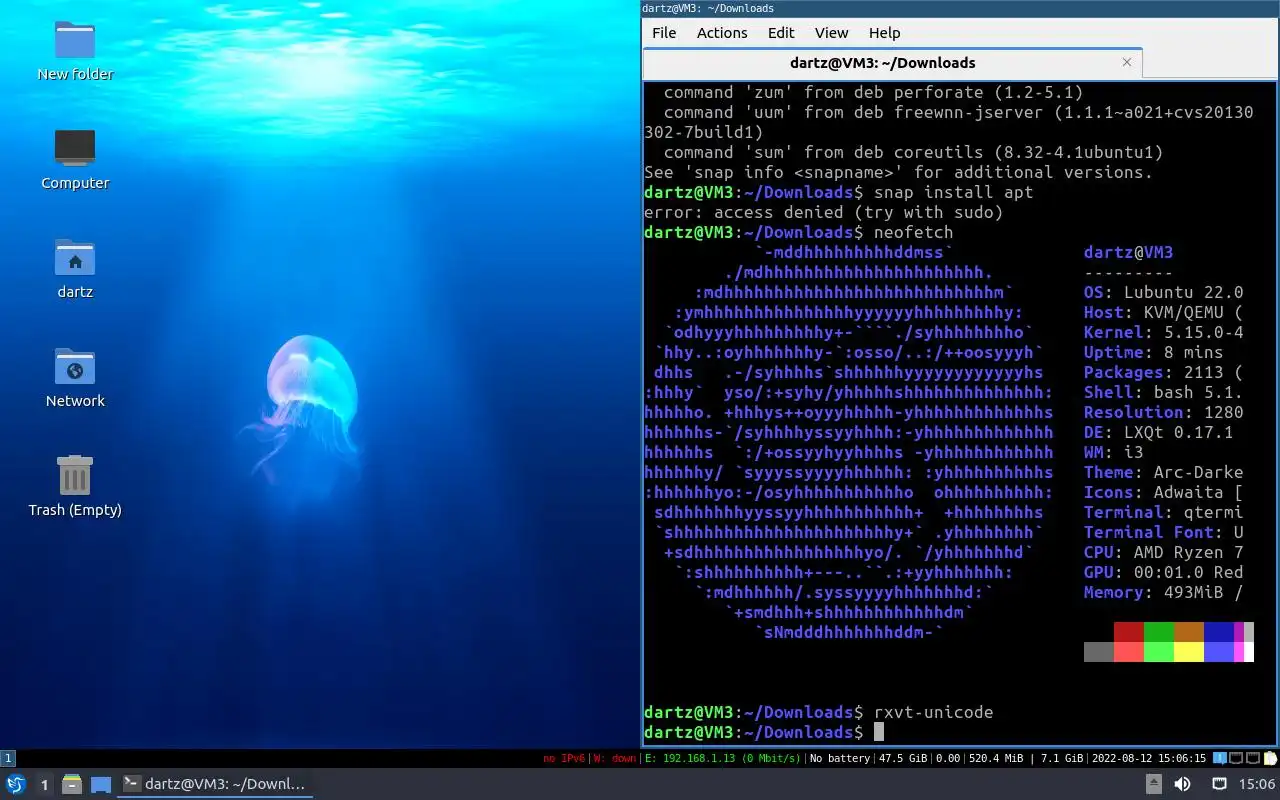
Task: Select the Computer desktop icon
Action: (75, 159)
